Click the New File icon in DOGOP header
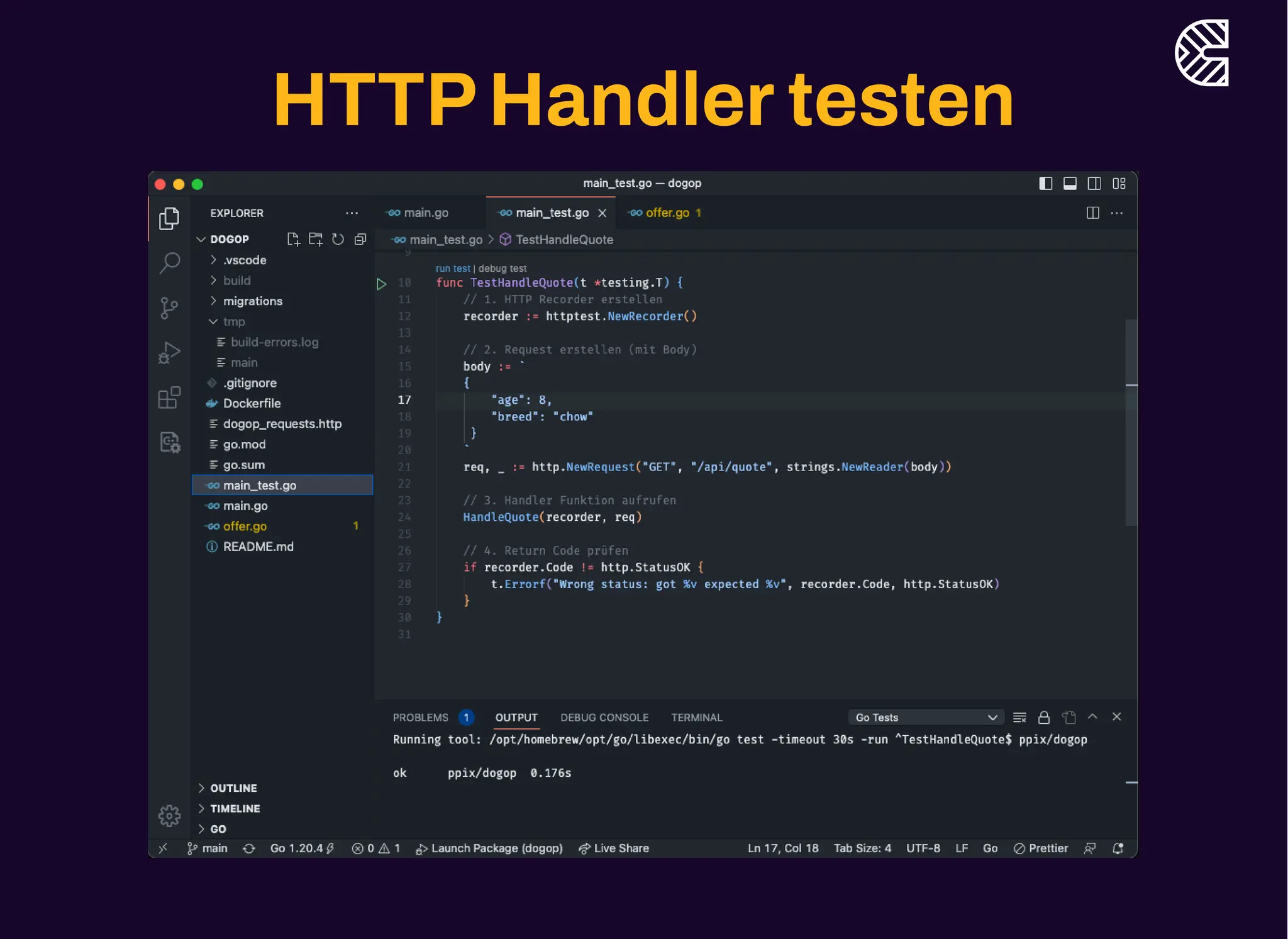The width and height of the screenshot is (1288, 939). [x=293, y=239]
